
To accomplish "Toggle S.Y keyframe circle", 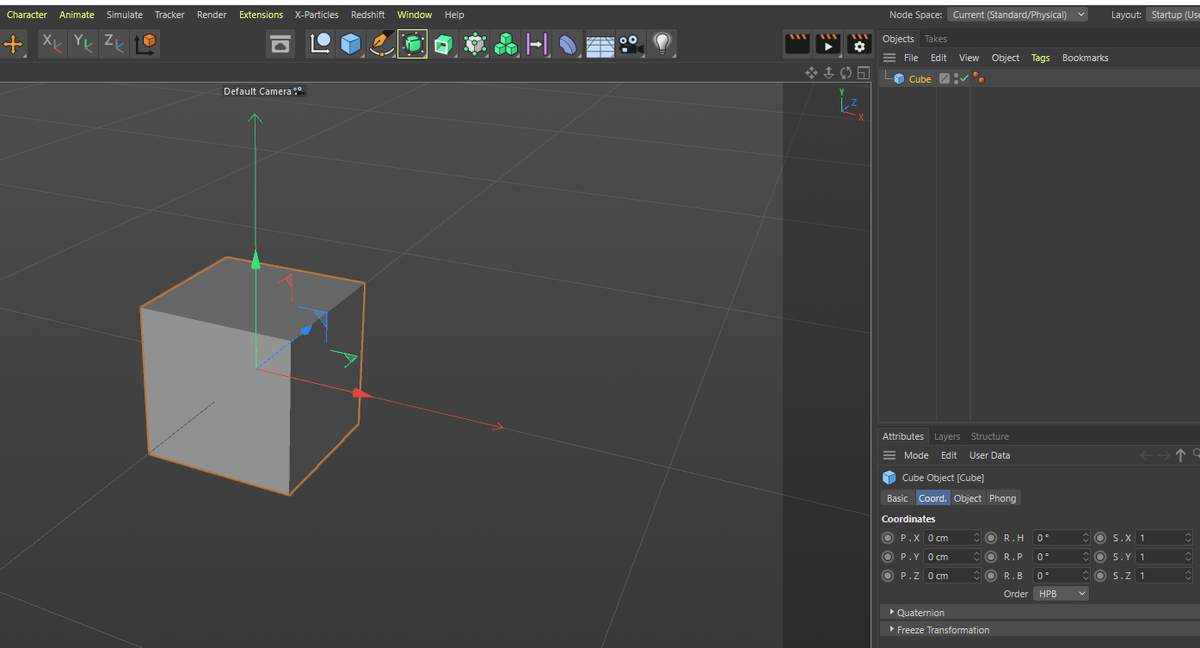I will click(x=1100, y=557).
